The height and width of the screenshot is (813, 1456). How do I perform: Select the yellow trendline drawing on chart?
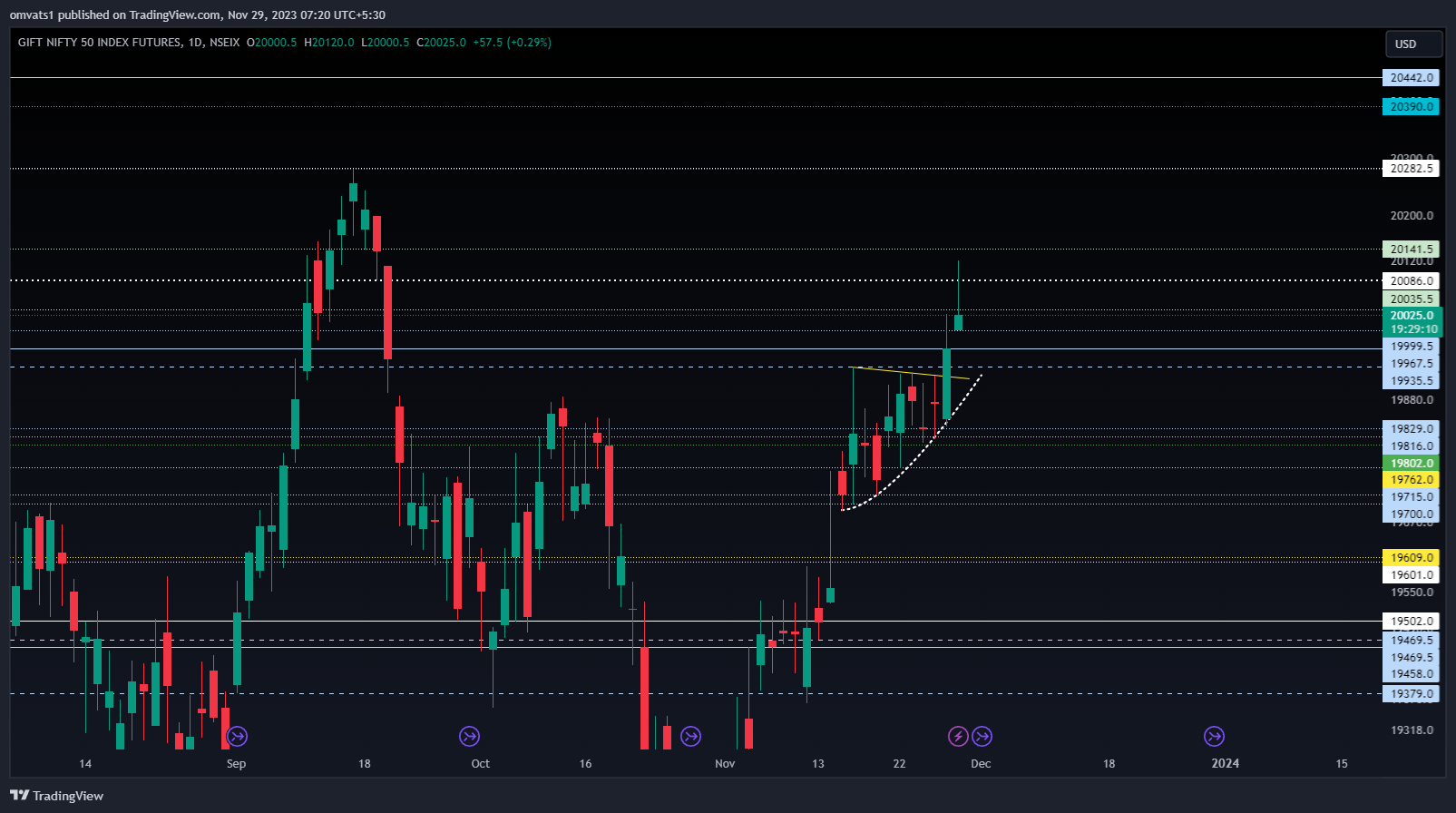click(x=912, y=373)
